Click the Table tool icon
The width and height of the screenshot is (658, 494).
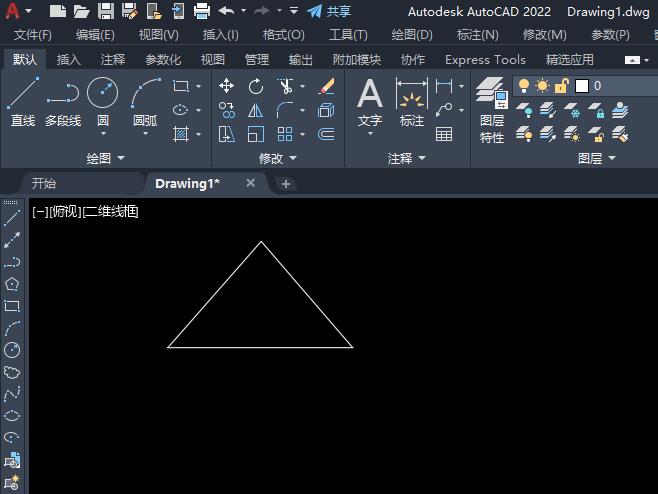pos(444,134)
